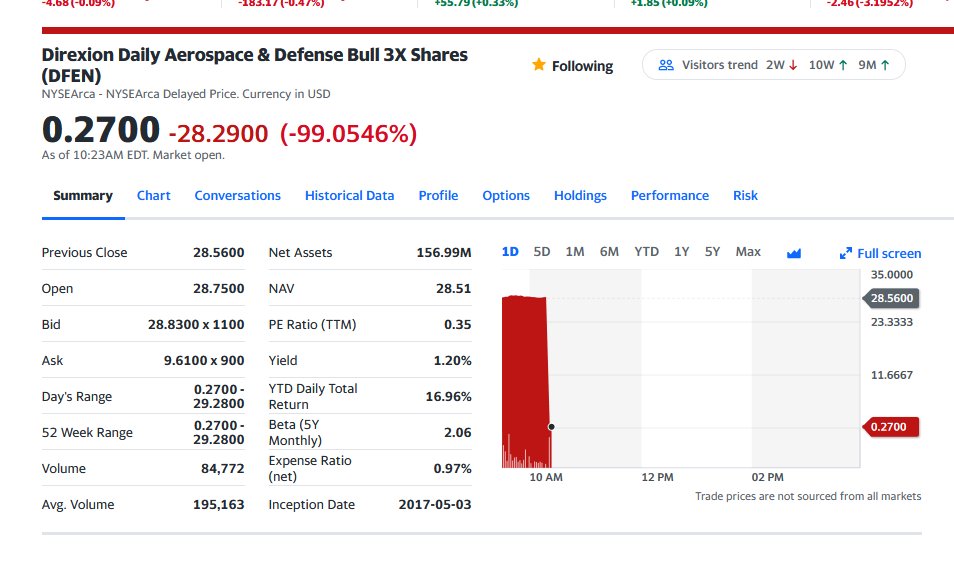The height and width of the screenshot is (576, 954).
Task: Click the gray 28.5600 previous close chart label
Action: [x=891, y=298]
